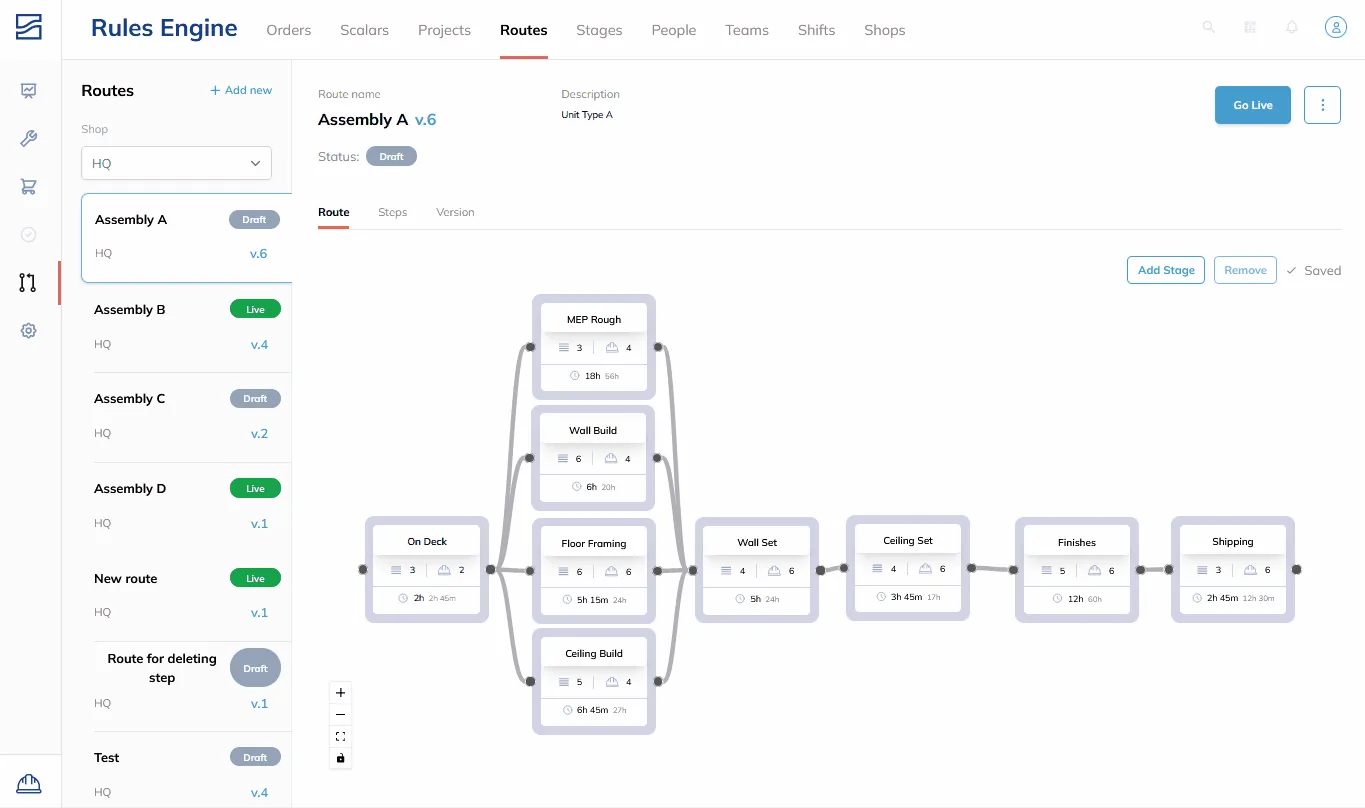The width and height of the screenshot is (1365, 808).
Task: Click the Go Live button
Action: click(1253, 105)
